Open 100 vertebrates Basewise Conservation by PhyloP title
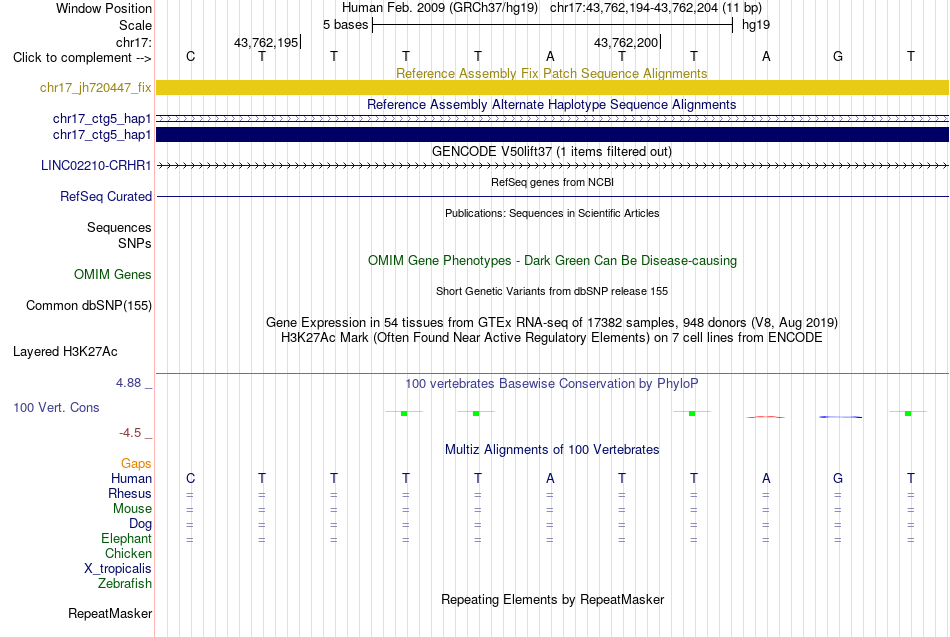This screenshot has height=637, width=950. pyautogui.click(x=552, y=384)
